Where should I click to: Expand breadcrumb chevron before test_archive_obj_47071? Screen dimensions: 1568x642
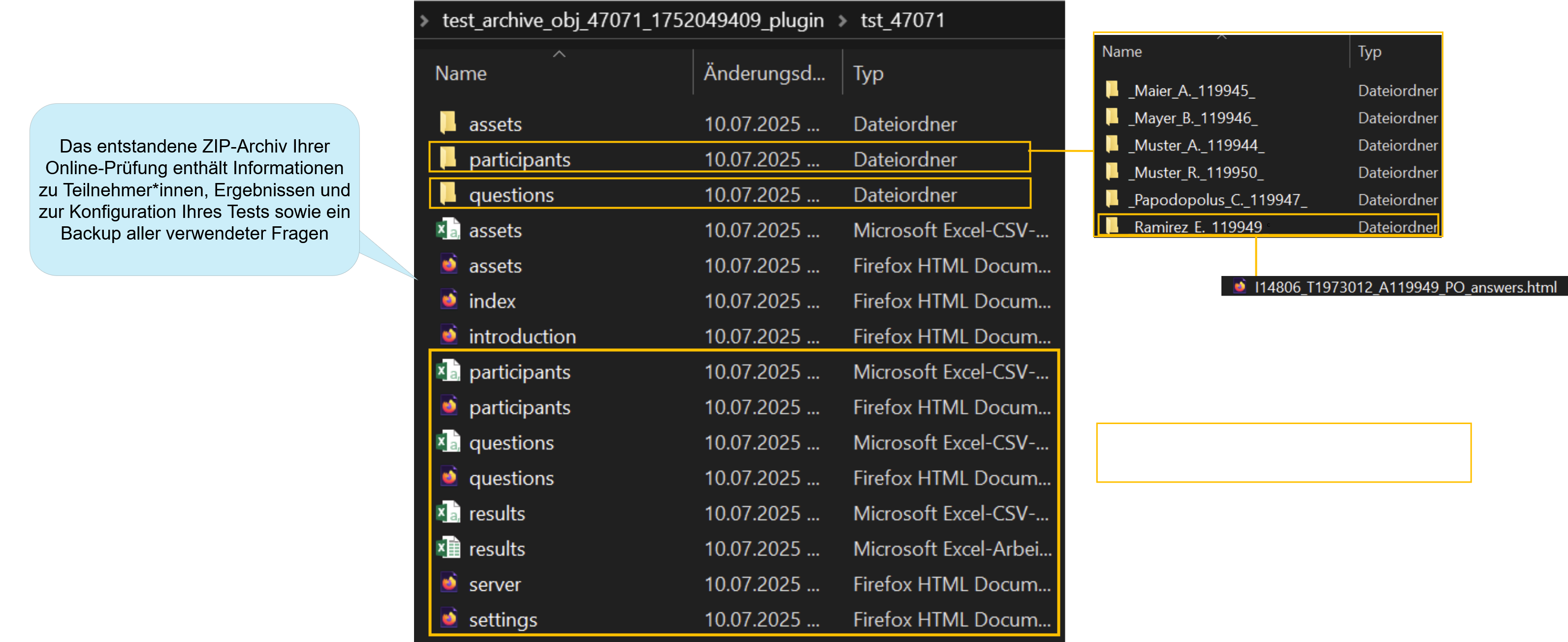tap(424, 21)
